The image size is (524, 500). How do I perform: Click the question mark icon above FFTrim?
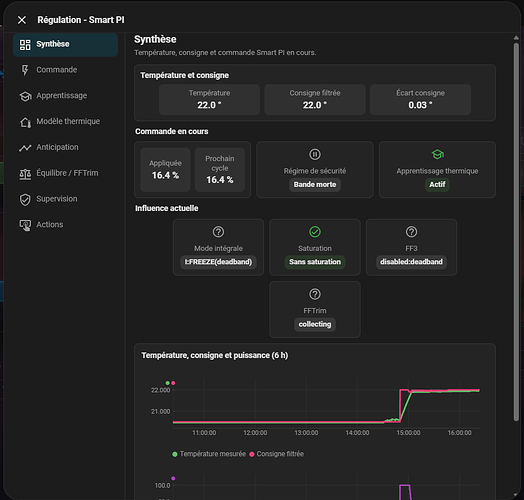tap(315, 294)
